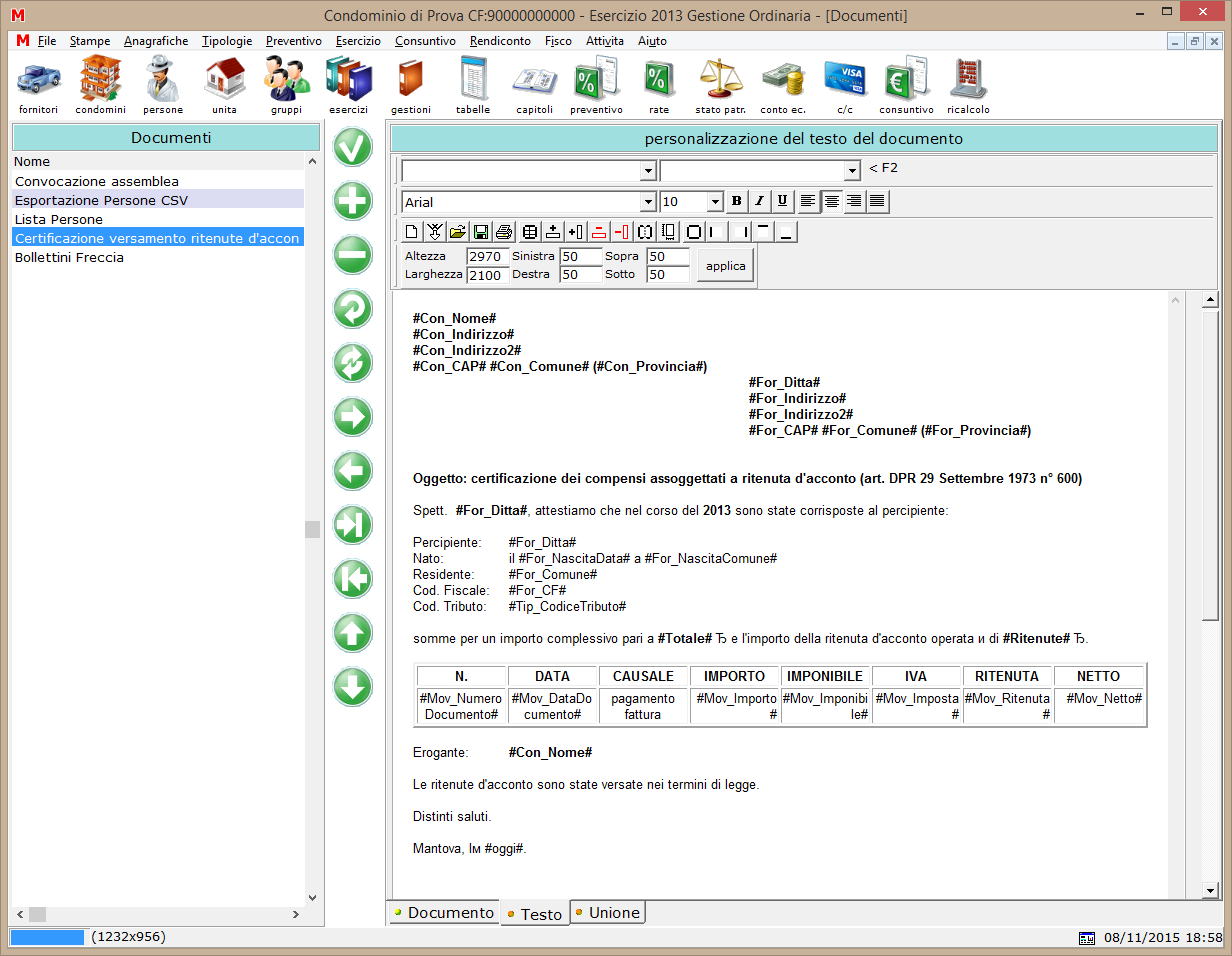Click the ricalcolo abacus icon
1232x956 pixels.
967,80
